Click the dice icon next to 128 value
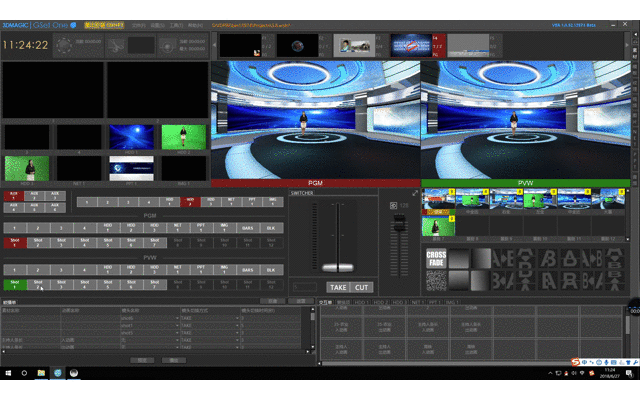Image resolution: width=640 pixels, height=400 pixels. pyautogui.click(x=393, y=205)
